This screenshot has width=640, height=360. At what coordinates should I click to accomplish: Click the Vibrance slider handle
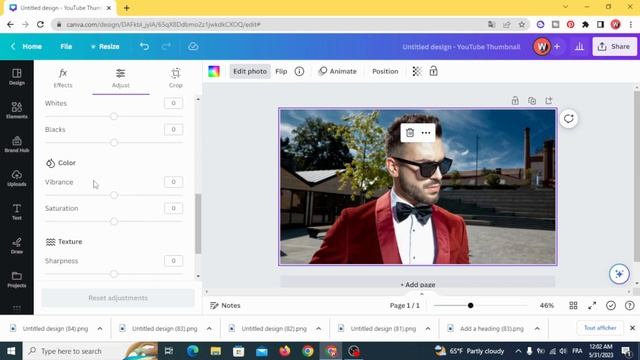(114, 195)
